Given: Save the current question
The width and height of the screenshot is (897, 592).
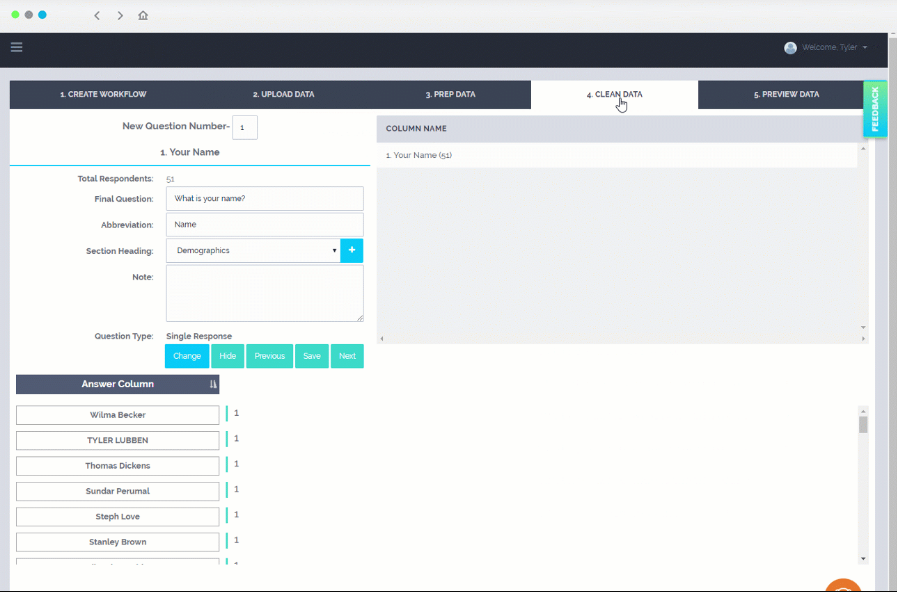Looking at the screenshot, I should 312,356.
